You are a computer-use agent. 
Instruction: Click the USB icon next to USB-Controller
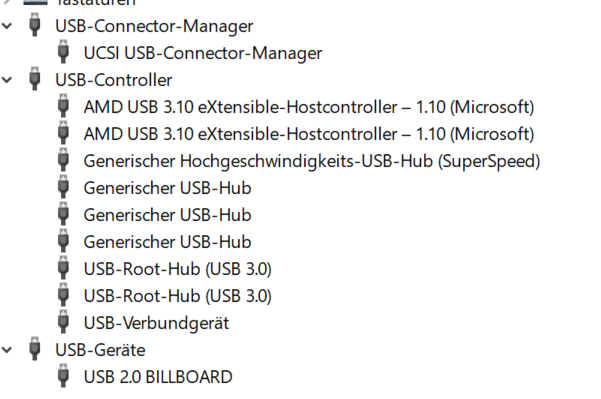click(34, 79)
